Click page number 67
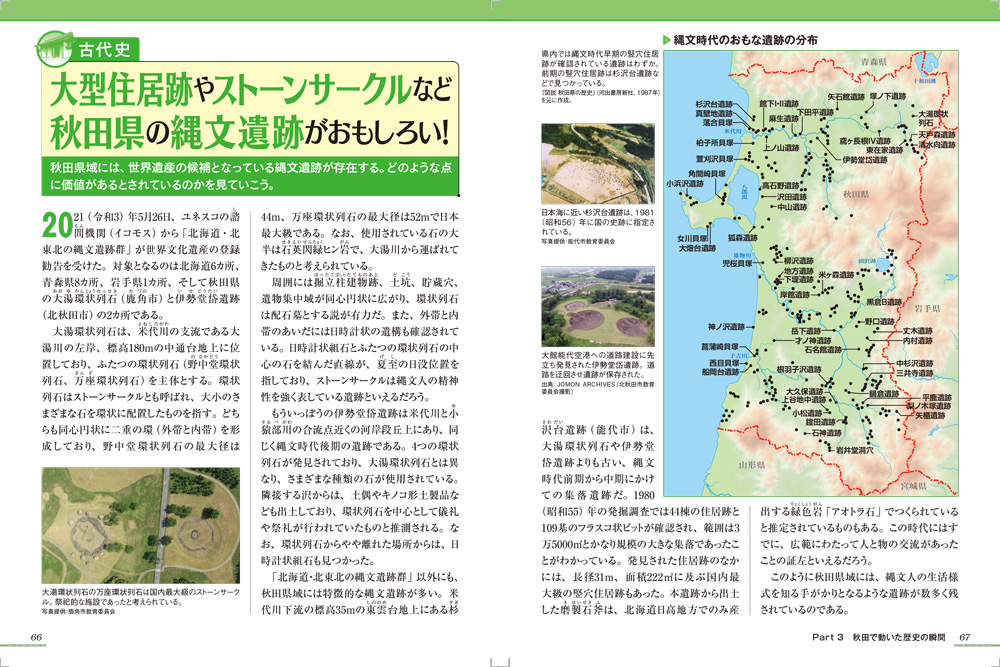The height and width of the screenshot is (667, 1000). (x=964, y=636)
